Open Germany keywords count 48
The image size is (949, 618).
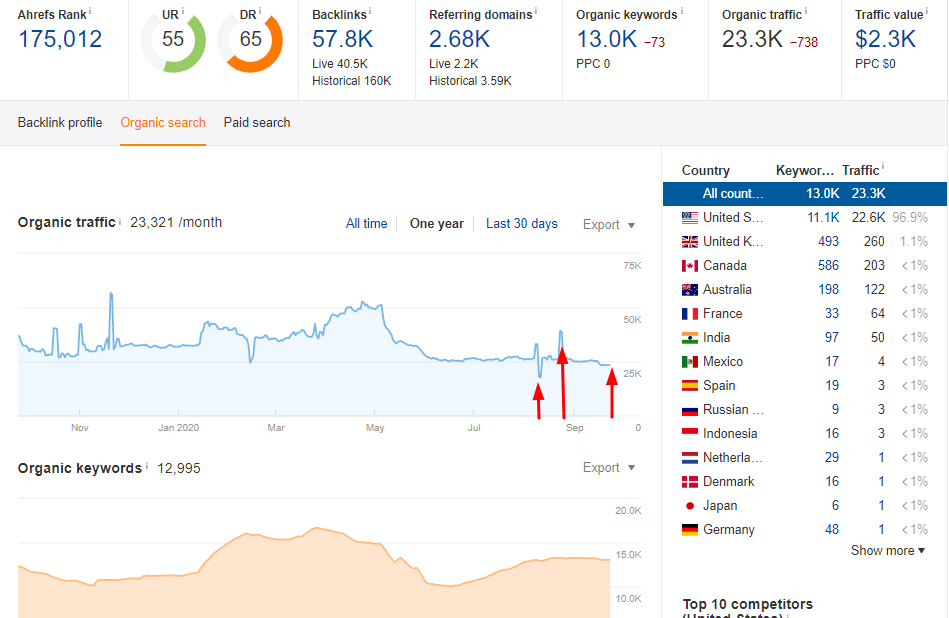(x=832, y=530)
